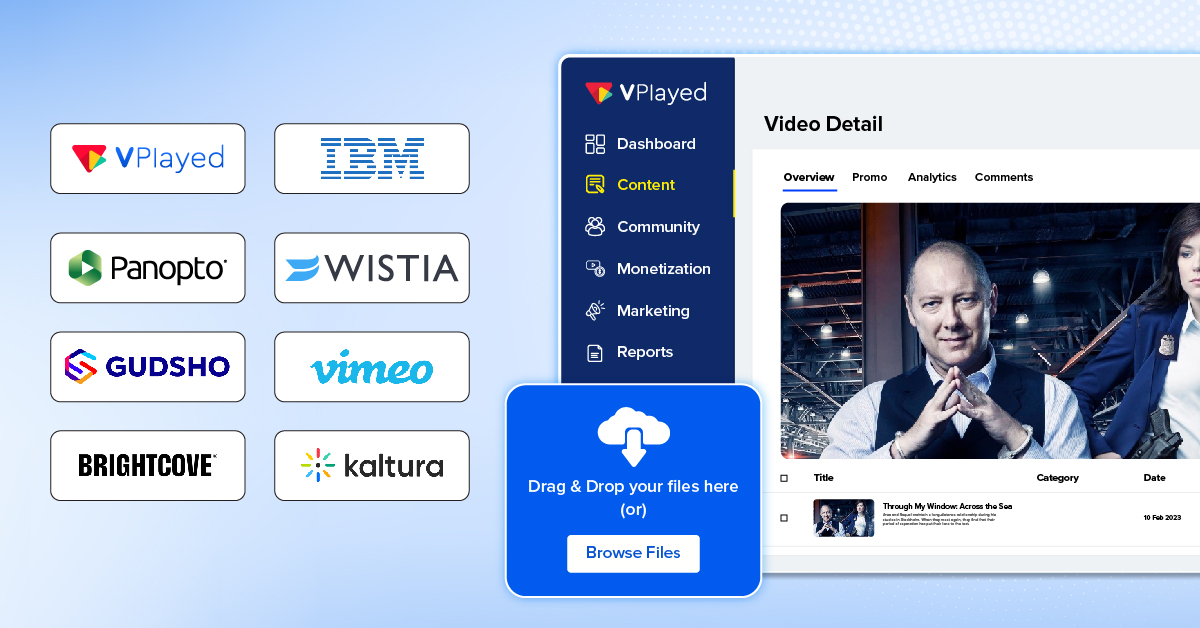Switch to the Promo tab

(x=870, y=177)
